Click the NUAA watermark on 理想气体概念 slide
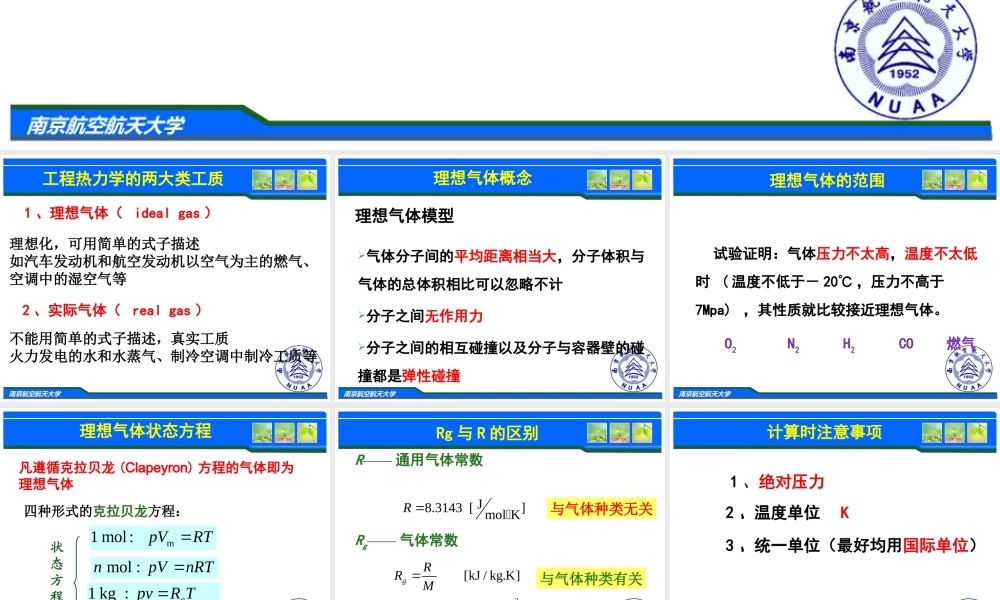Viewport: 1000px width, 600px height. [x=634, y=368]
